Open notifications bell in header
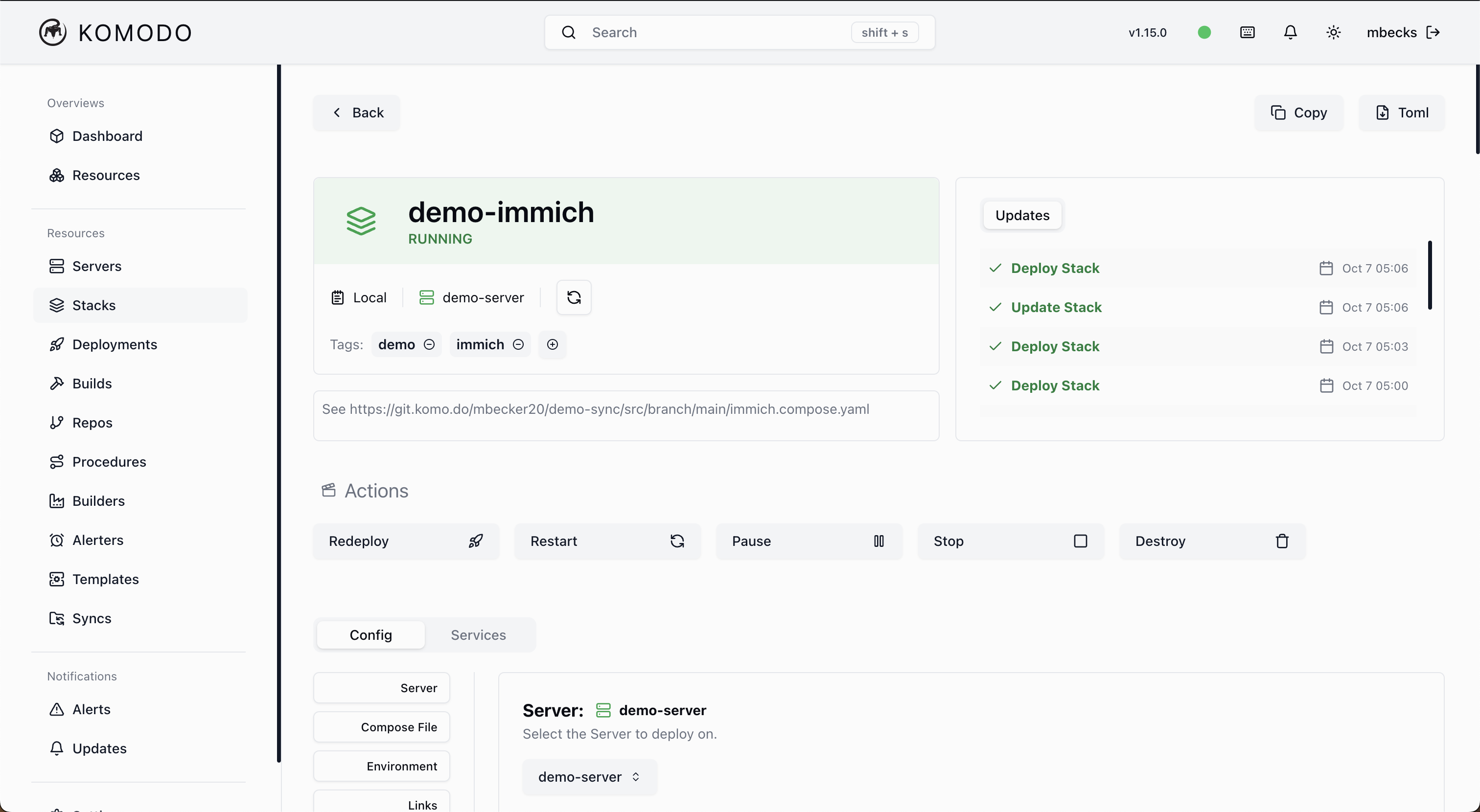 click(x=1291, y=32)
